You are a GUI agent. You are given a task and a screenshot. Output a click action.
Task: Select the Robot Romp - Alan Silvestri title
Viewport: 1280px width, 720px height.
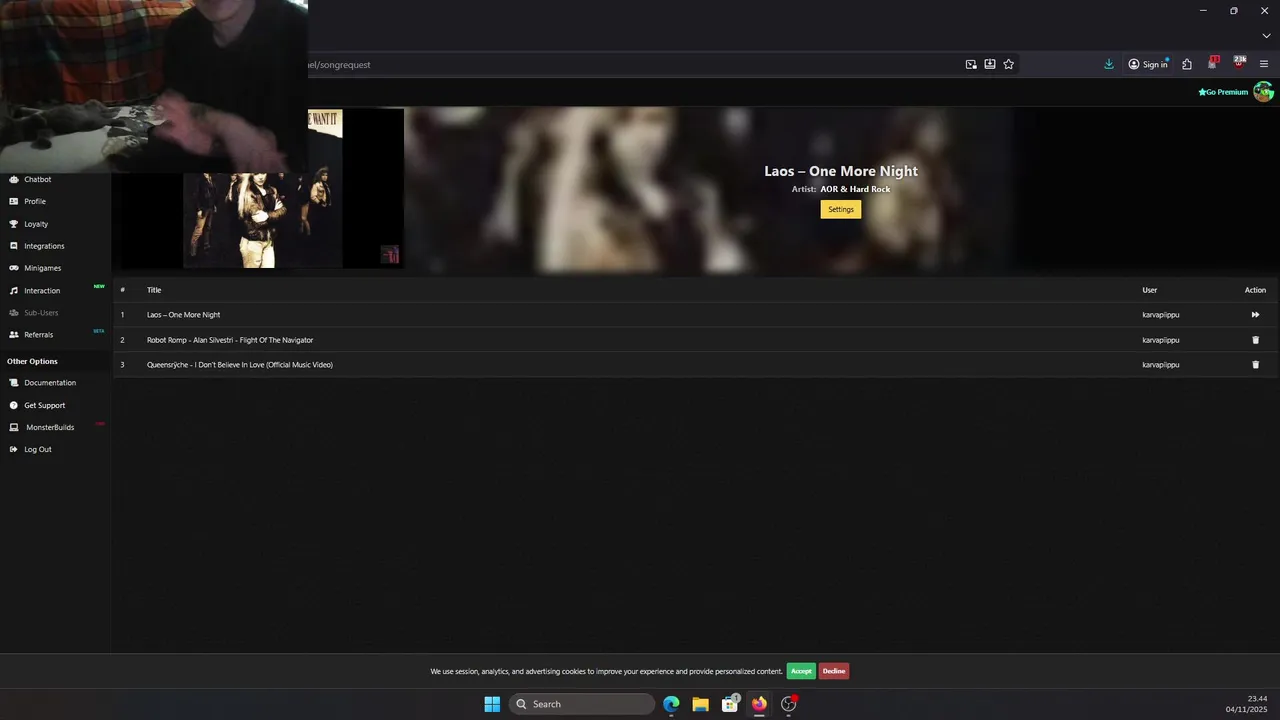click(230, 340)
